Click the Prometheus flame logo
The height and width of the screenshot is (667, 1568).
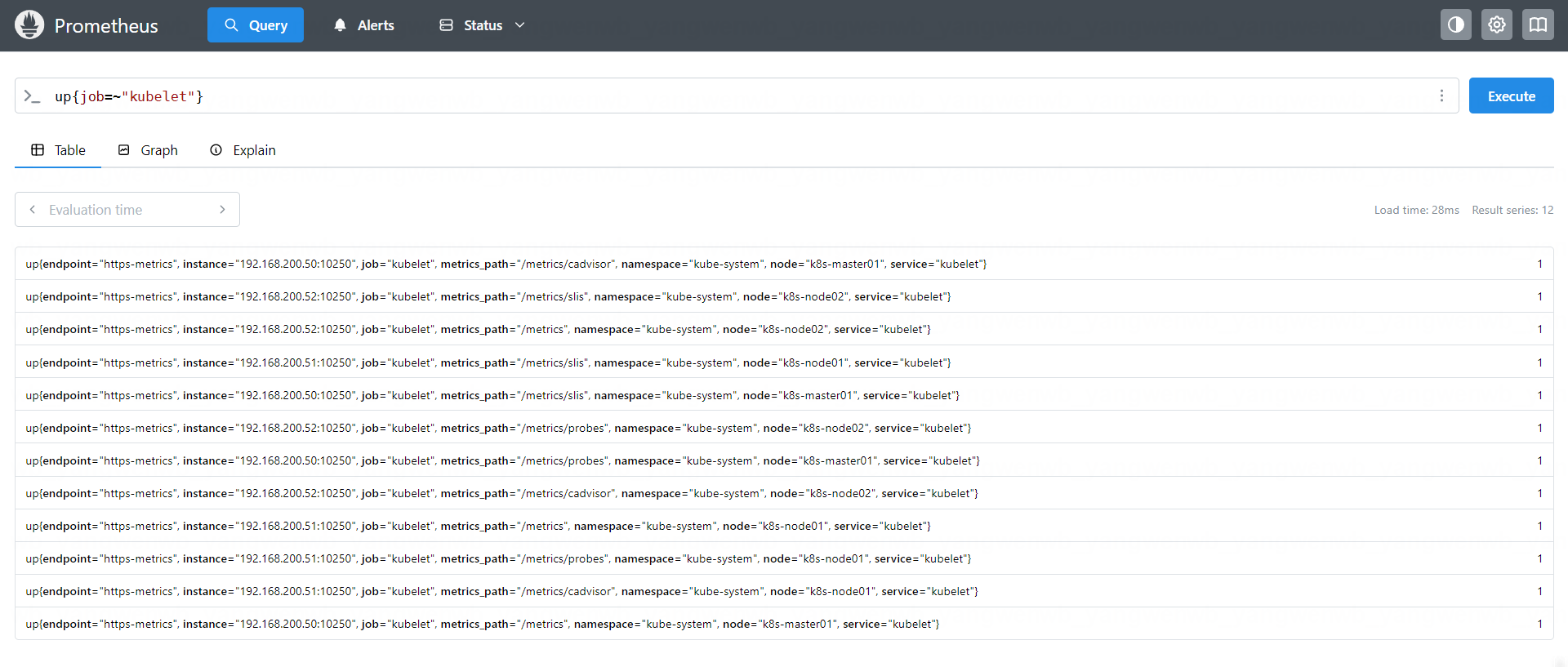[29, 25]
